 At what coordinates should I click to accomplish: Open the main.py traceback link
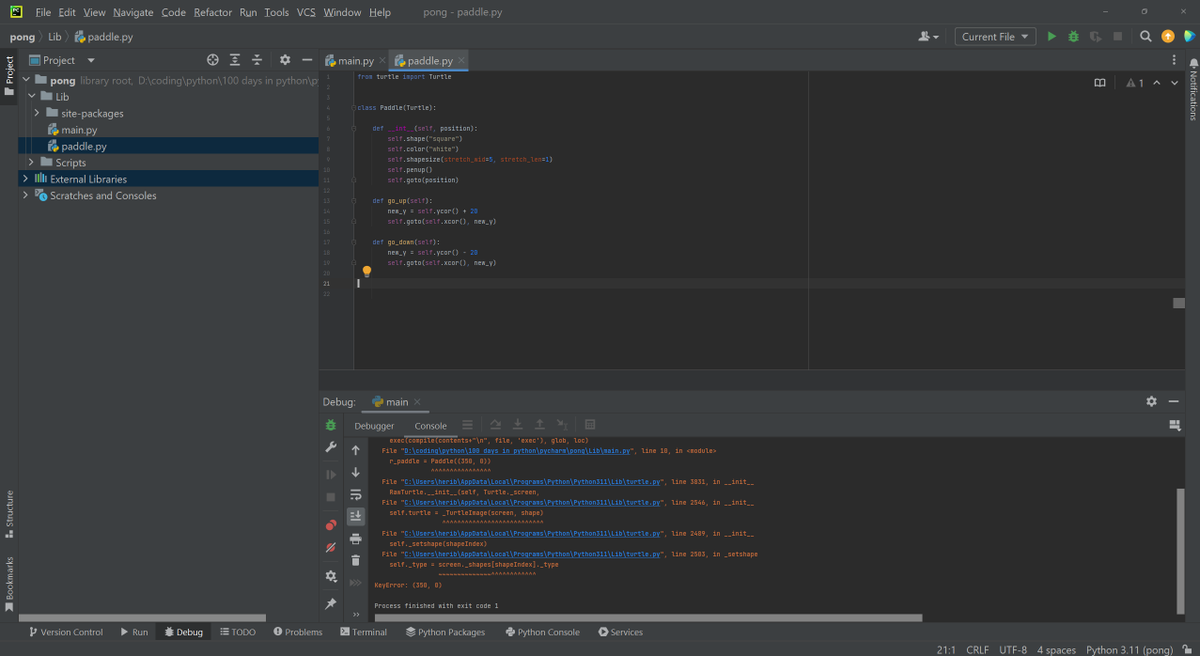tap(519, 451)
